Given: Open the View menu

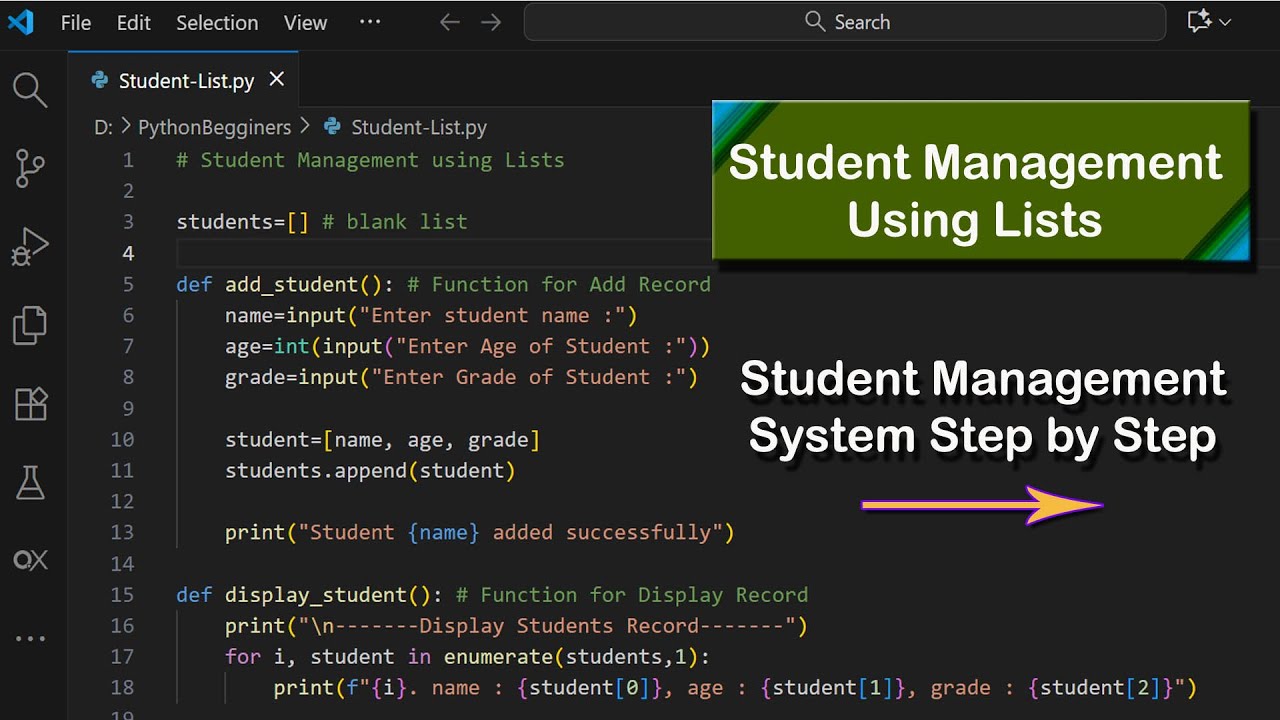Looking at the screenshot, I should 305,22.
